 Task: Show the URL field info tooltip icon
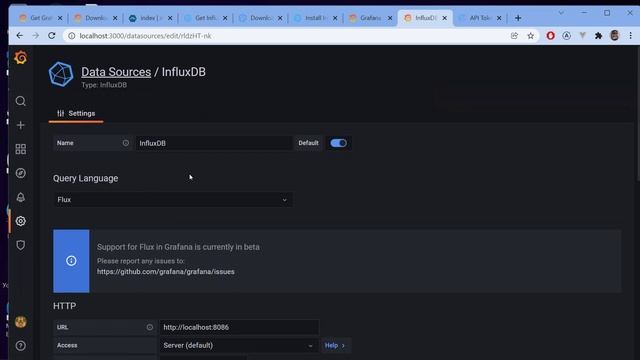[150, 327]
